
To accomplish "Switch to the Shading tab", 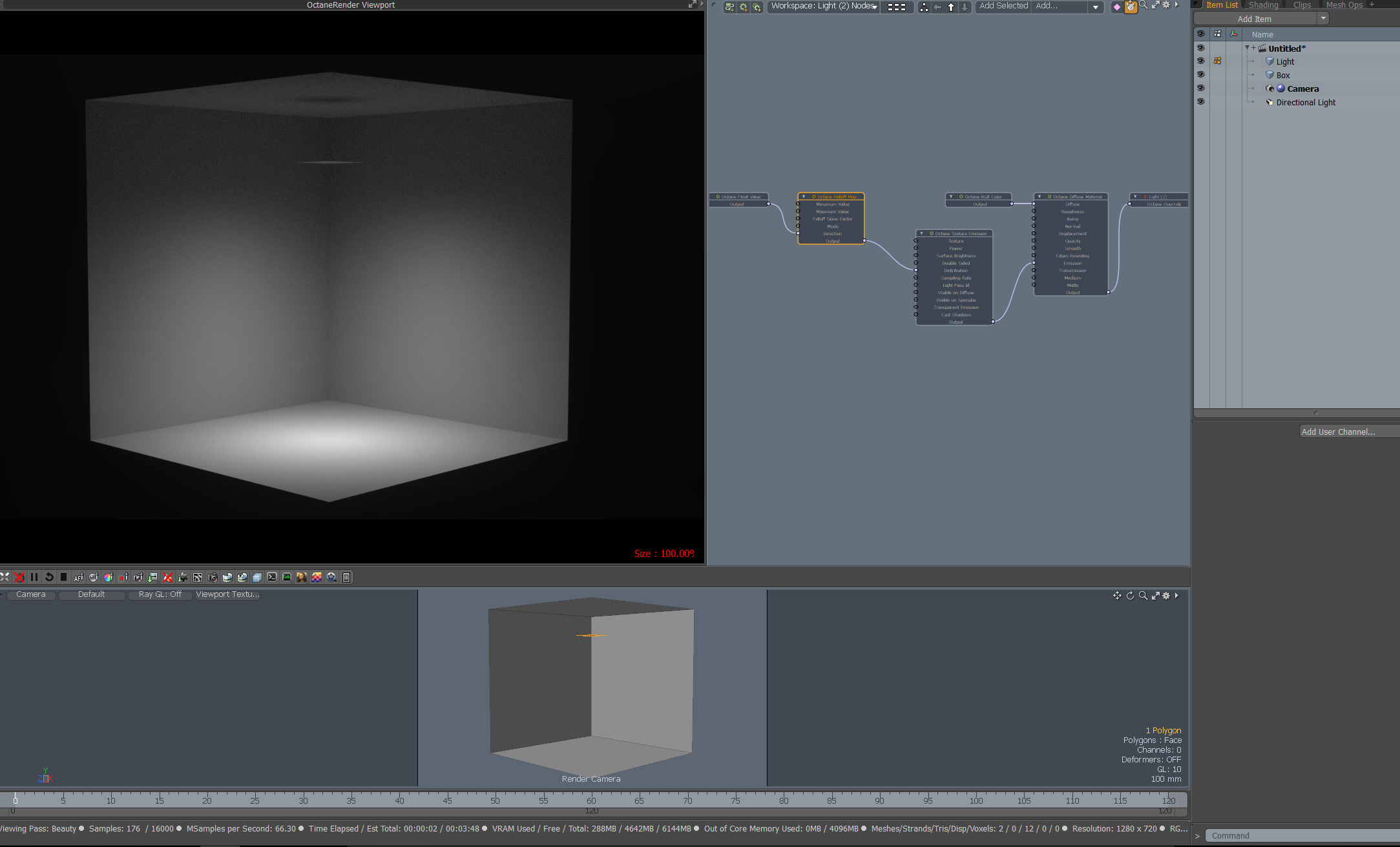I will [x=1263, y=5].
